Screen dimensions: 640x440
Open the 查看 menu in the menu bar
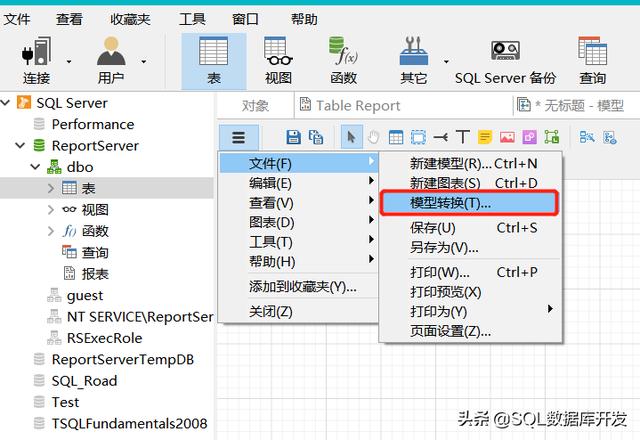69,19
